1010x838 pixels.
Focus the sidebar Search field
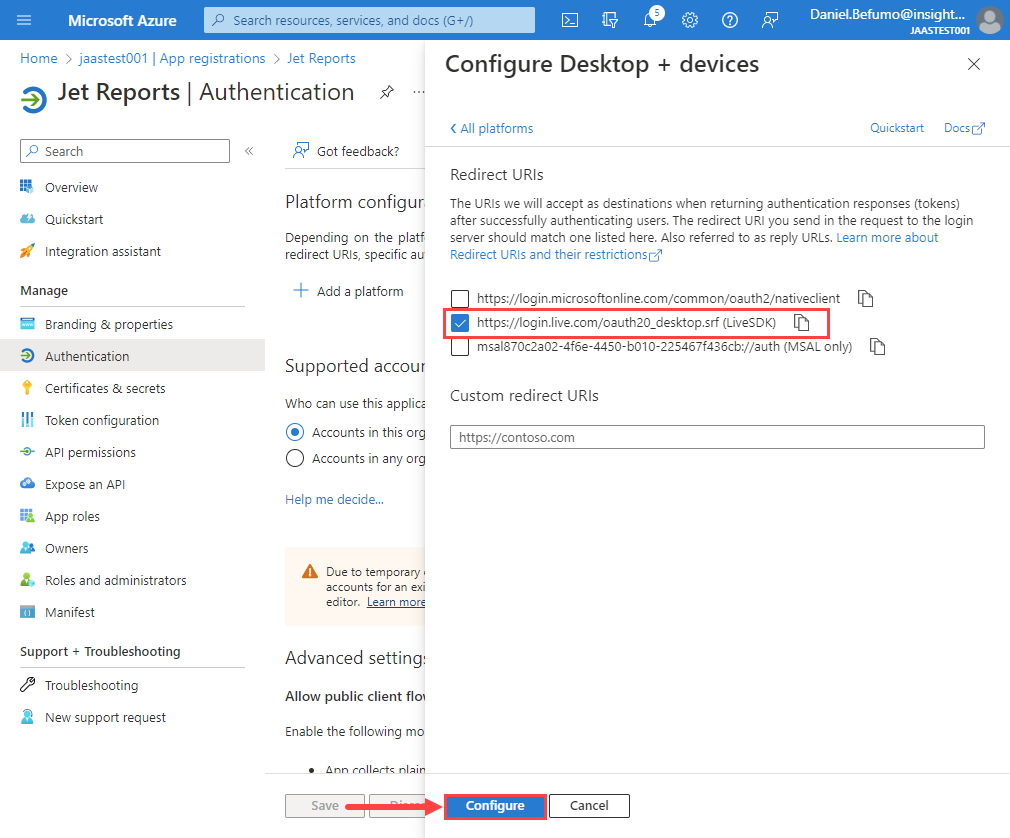tap(125, 151)
